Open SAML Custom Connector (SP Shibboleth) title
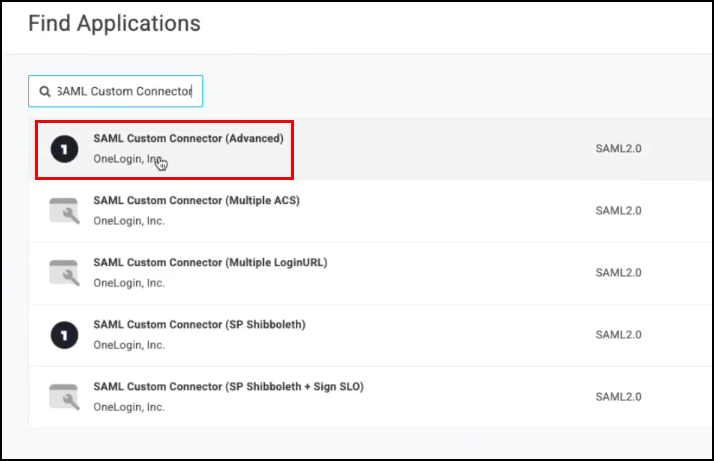714x461 pixels. 199,325
